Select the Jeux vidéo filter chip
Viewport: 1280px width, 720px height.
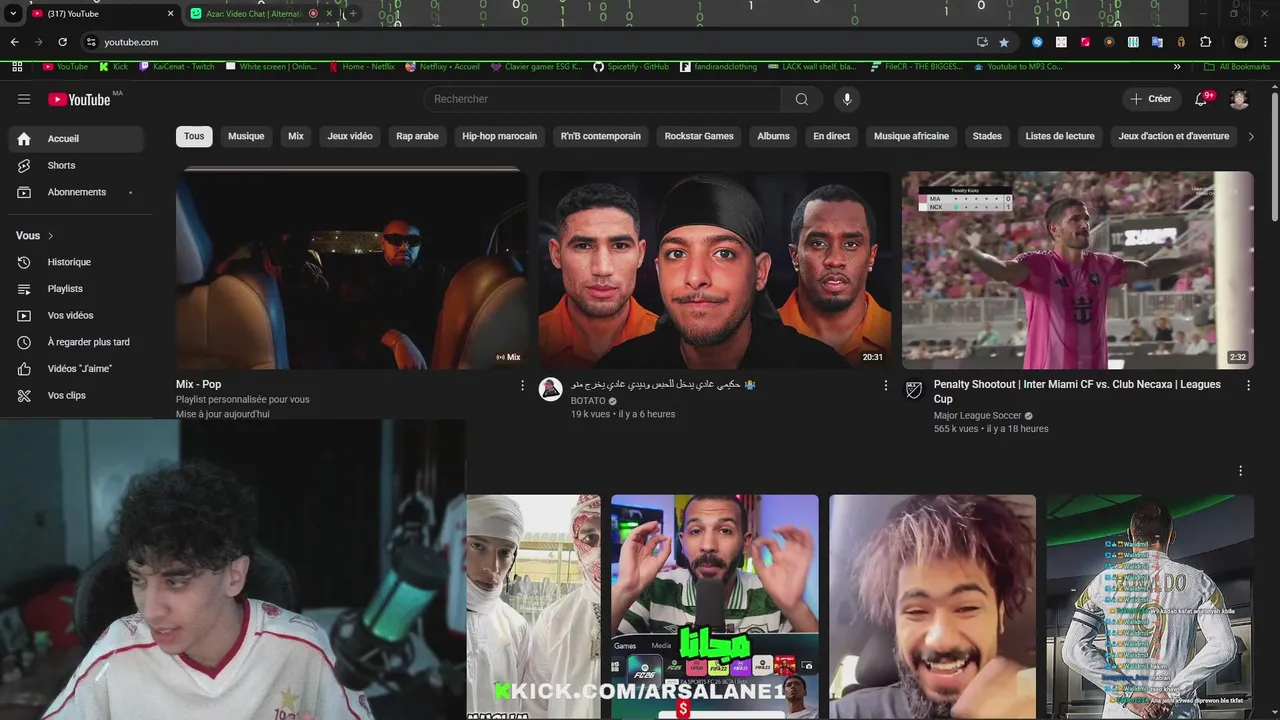(350, 136)
